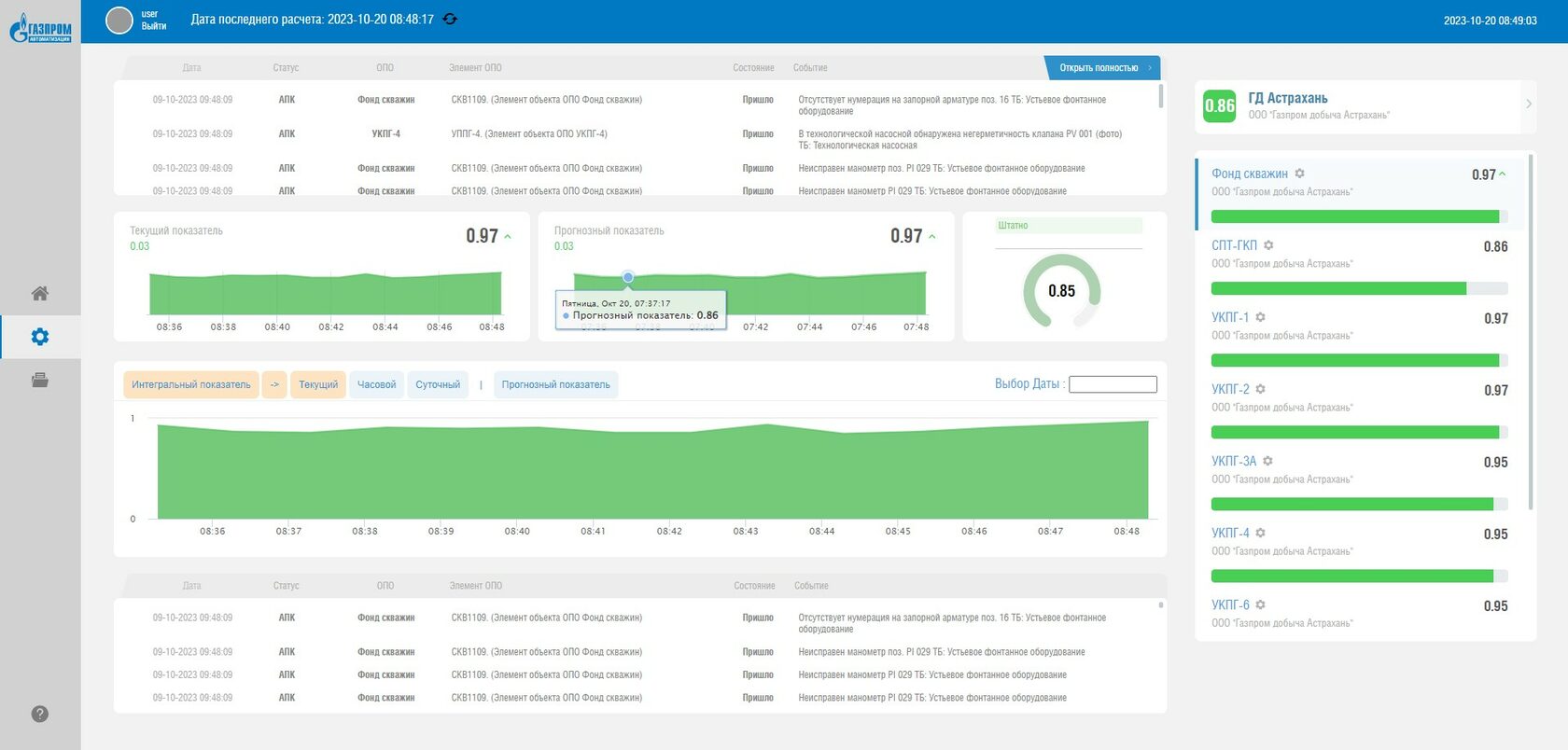Open УКПГ-1 object link
1568x750 pixels.
coord(1230,317)
